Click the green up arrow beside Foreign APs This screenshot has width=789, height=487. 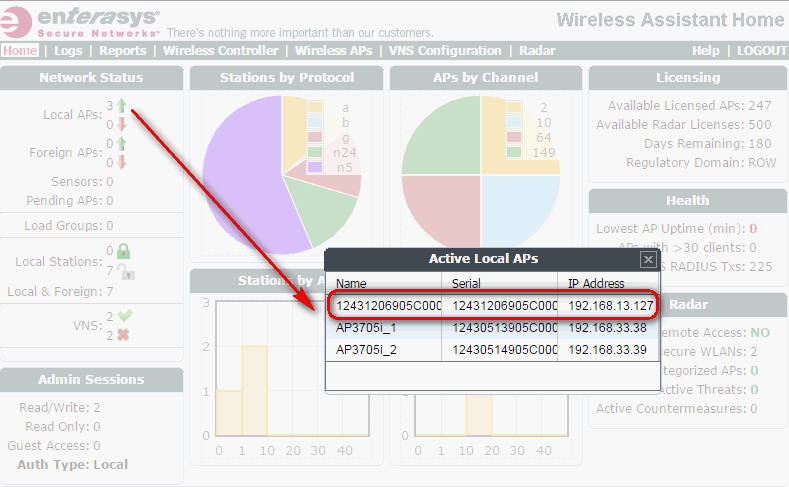coord(121,144)
